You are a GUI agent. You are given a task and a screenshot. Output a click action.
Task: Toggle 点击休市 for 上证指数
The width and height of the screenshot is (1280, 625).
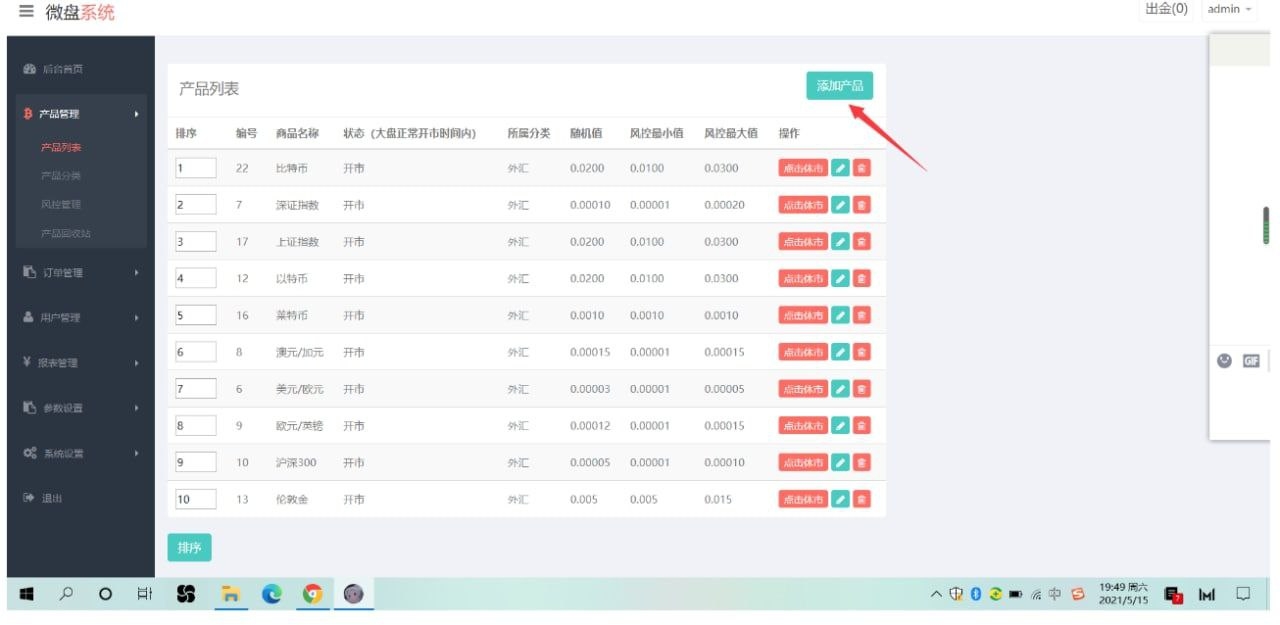803,242
